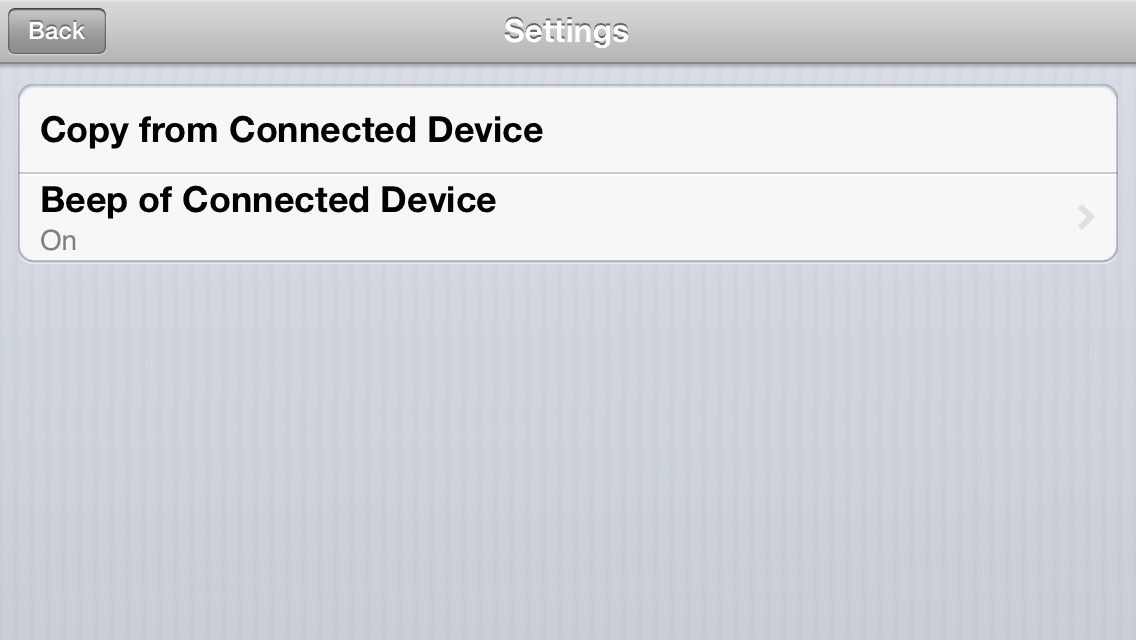Expand the Beep of Connected Device options
Viewport: 1136px width, 640px height.
click(567, 217)
